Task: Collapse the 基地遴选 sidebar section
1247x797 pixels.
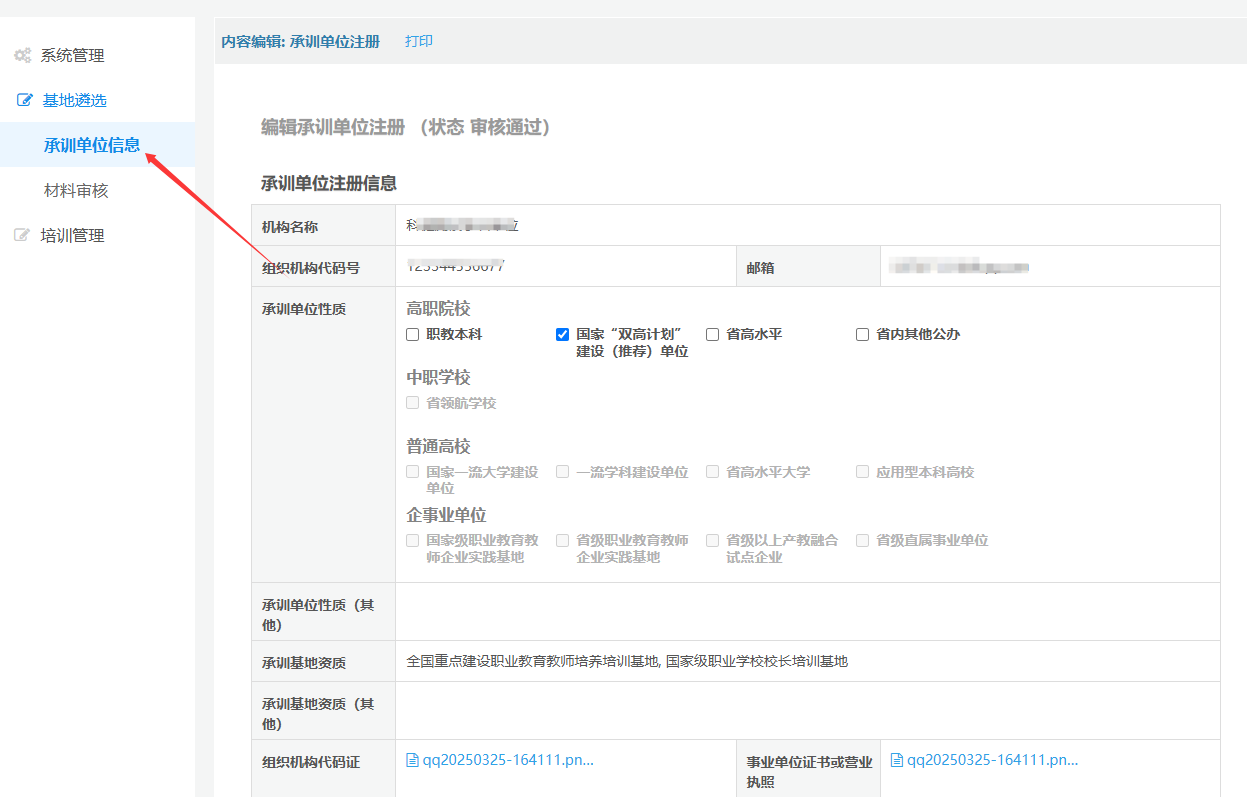Action: click(x=74, y=101)
